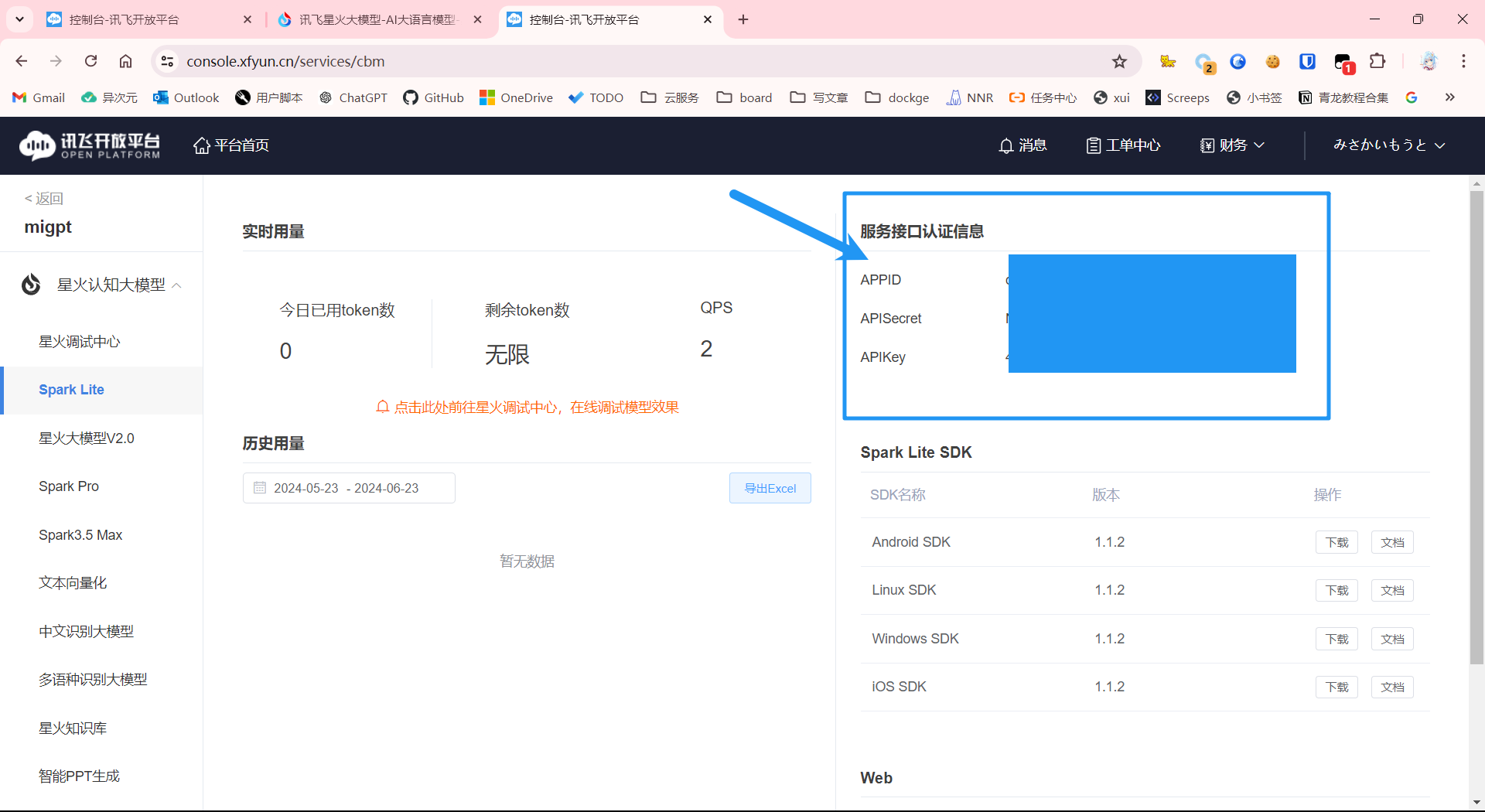Screen dimensions: 1485x812
Task: Click the iFlytek Open Platform logo
Action: (90, 145)
